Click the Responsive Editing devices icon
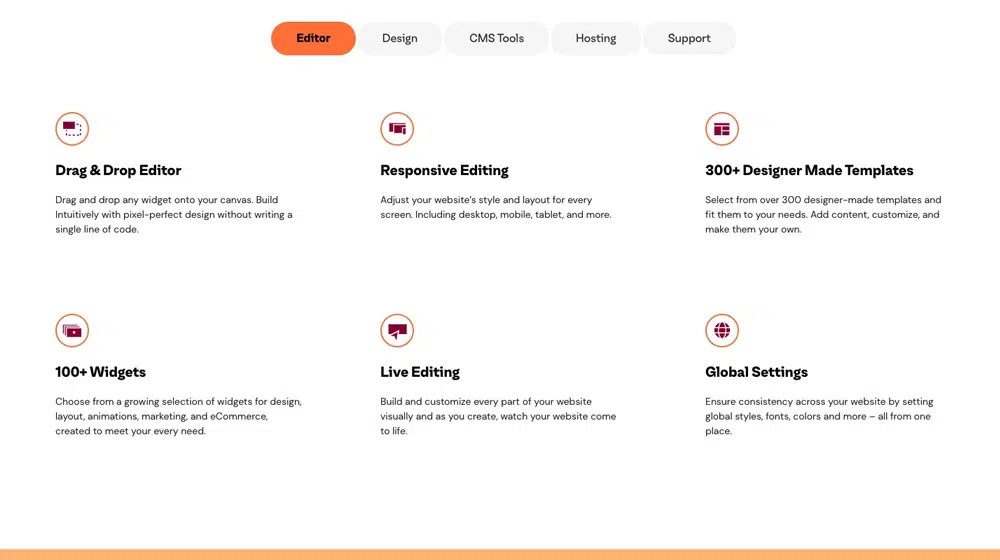The height and width of the screenshot is (560, 1000). 397,129
